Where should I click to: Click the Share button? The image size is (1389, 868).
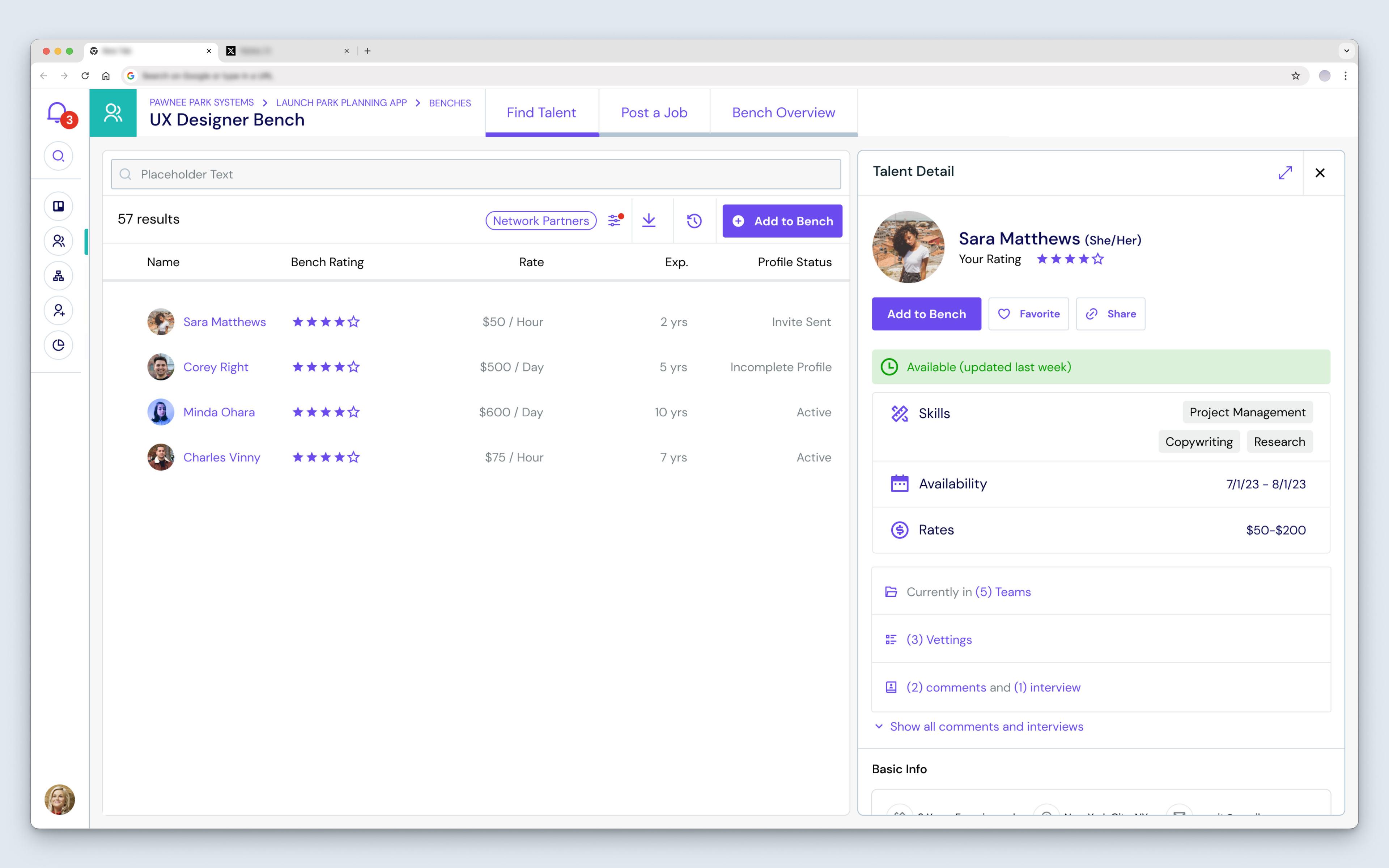pyautogui.click(x=1110, y=314)
